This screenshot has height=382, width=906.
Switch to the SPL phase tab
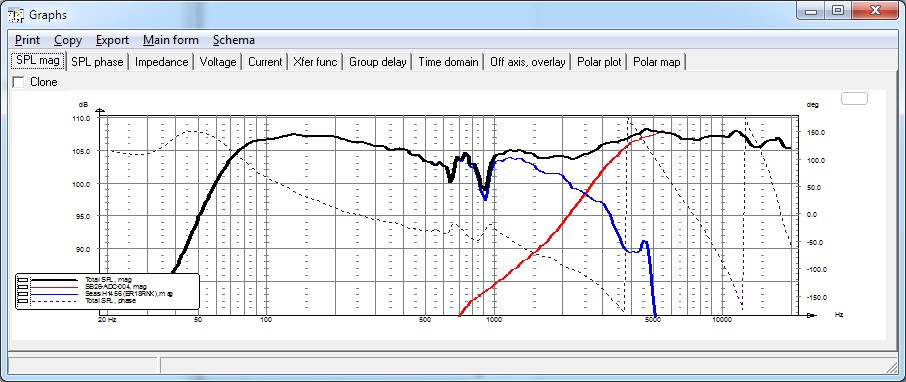(97, 62)
